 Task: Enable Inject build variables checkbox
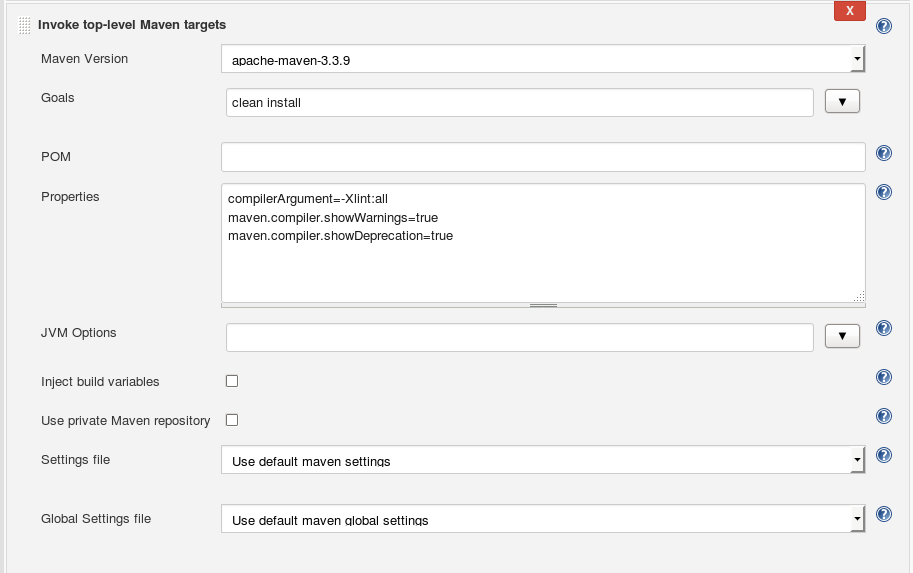coord(232,381)
